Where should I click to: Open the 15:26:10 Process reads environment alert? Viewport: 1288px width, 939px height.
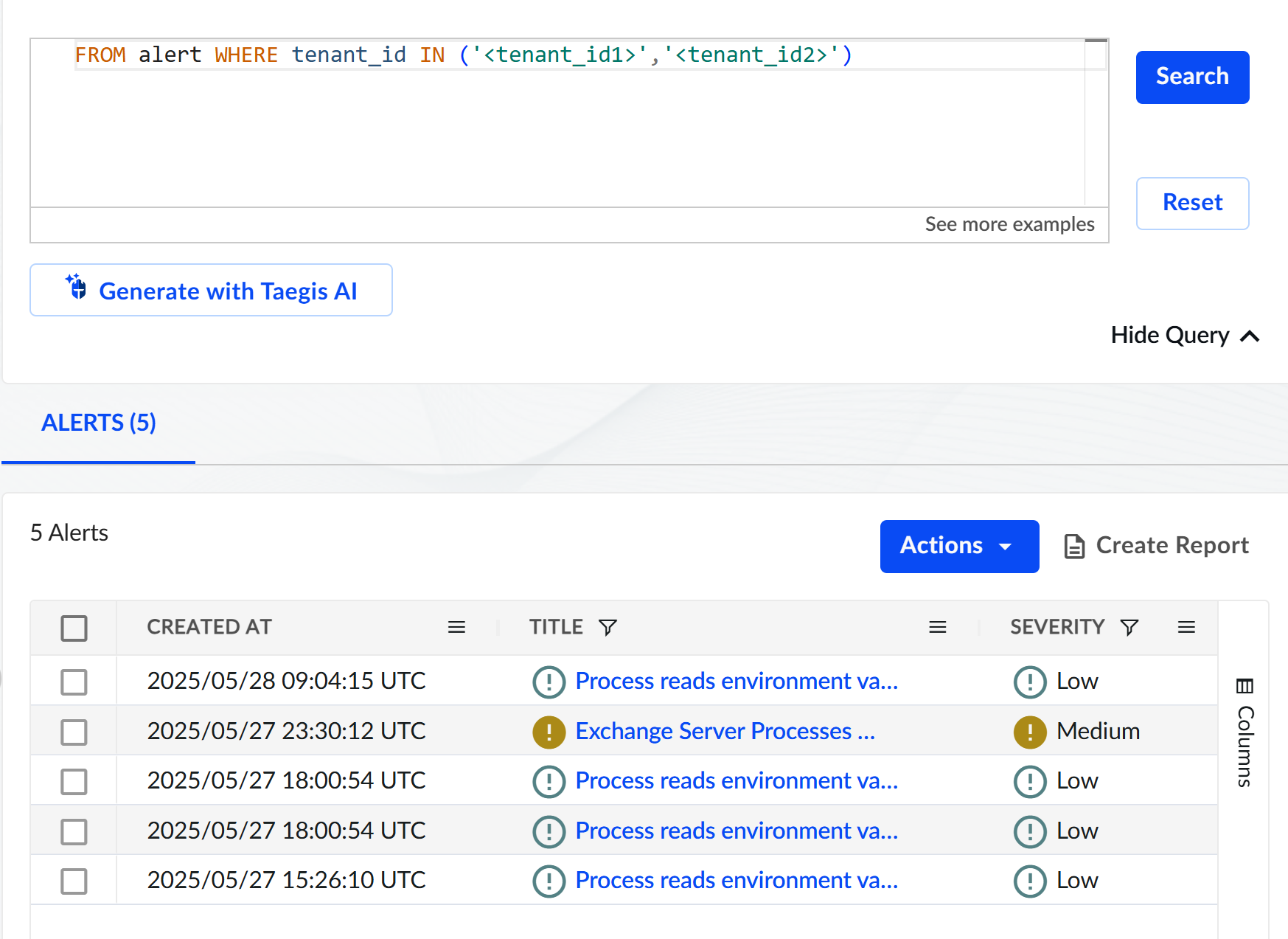pos(737,881)
